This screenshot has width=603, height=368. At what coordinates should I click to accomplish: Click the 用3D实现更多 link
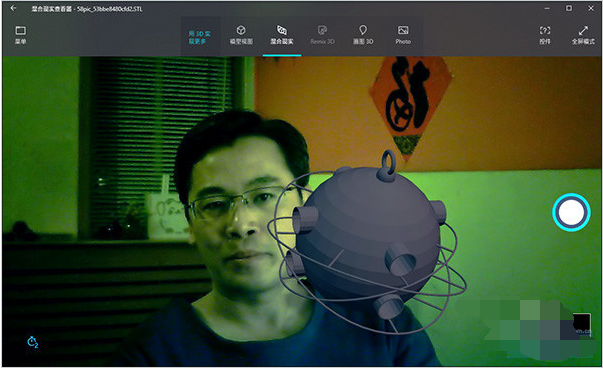point(200,37)
